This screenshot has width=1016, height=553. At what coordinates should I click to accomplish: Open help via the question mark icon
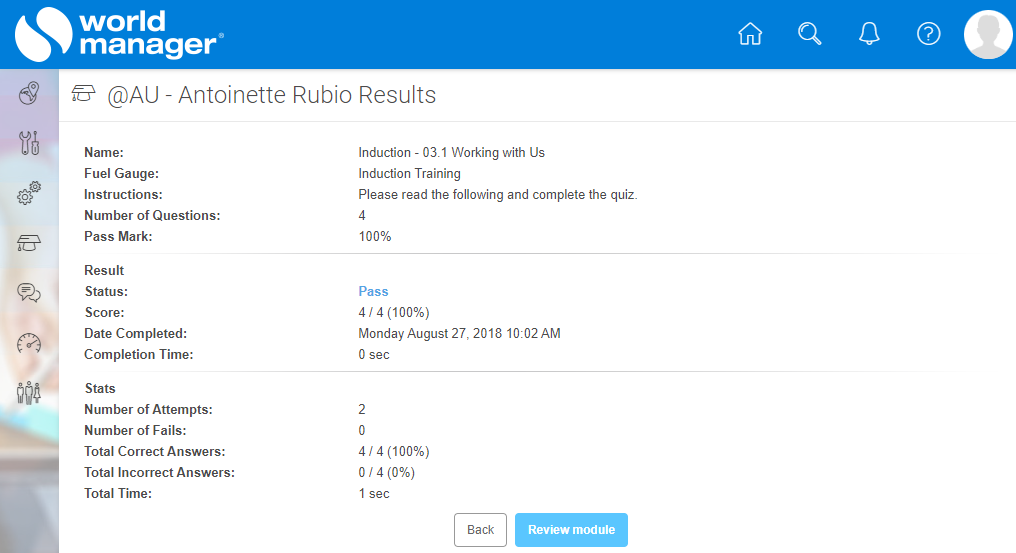coord(929,34)
